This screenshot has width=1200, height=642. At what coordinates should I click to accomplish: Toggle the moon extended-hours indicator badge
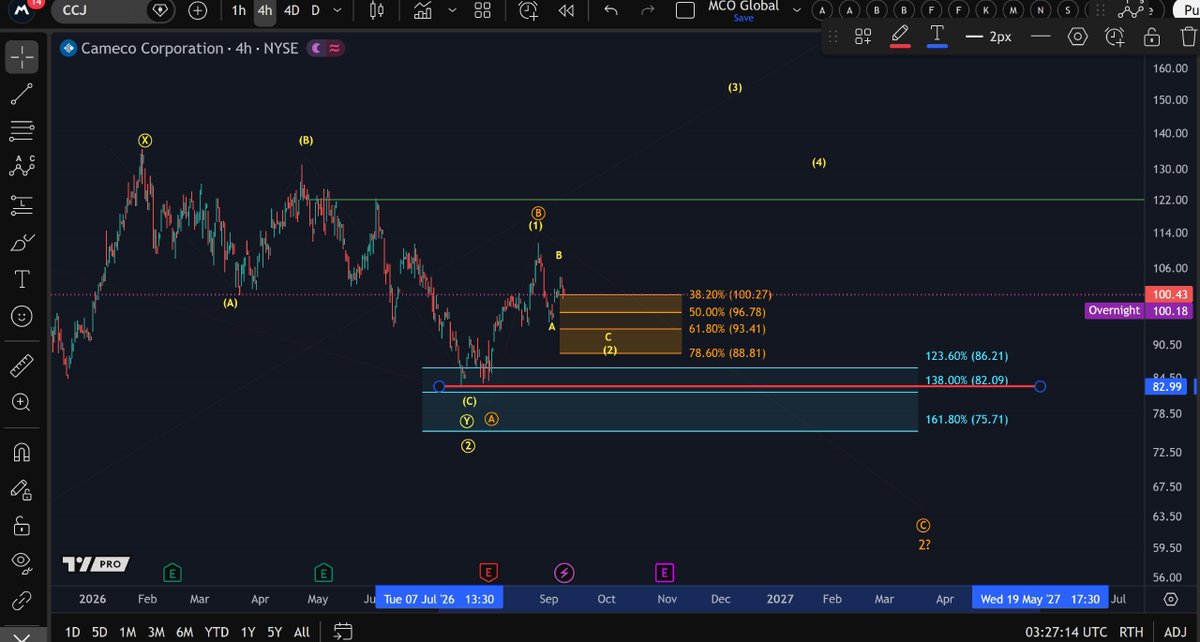click(316, 48)
